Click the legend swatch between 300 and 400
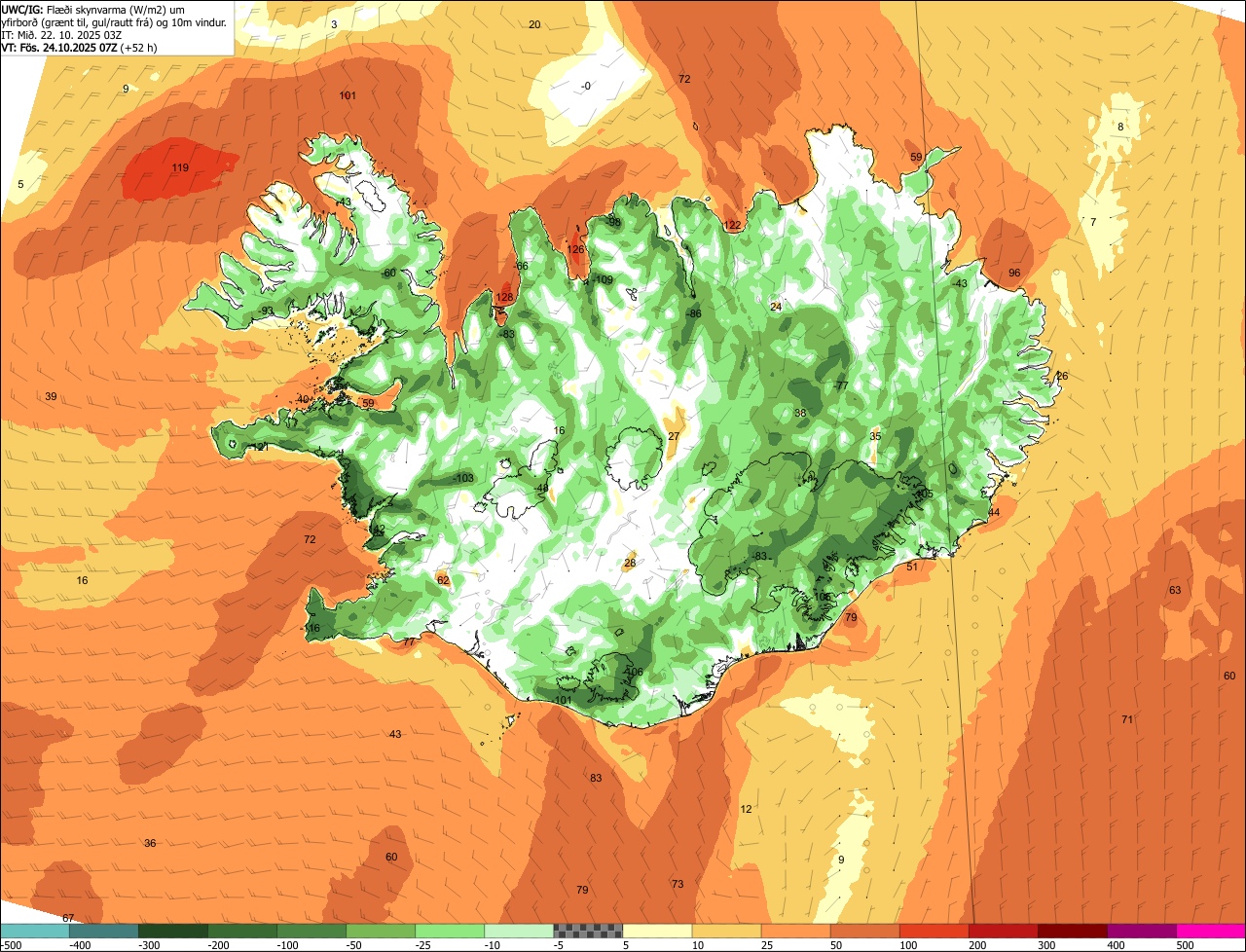1246x952 pixels. (1072, 931)
